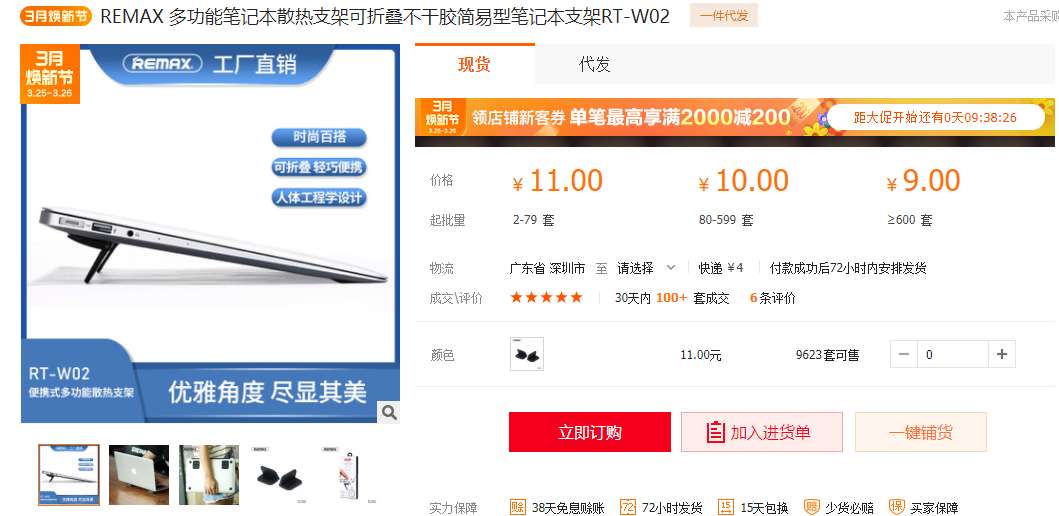Viewport: 1059px width, 516px height.
Task: Click the 3月焕新节 badge beside title
Action: [56, 16]
